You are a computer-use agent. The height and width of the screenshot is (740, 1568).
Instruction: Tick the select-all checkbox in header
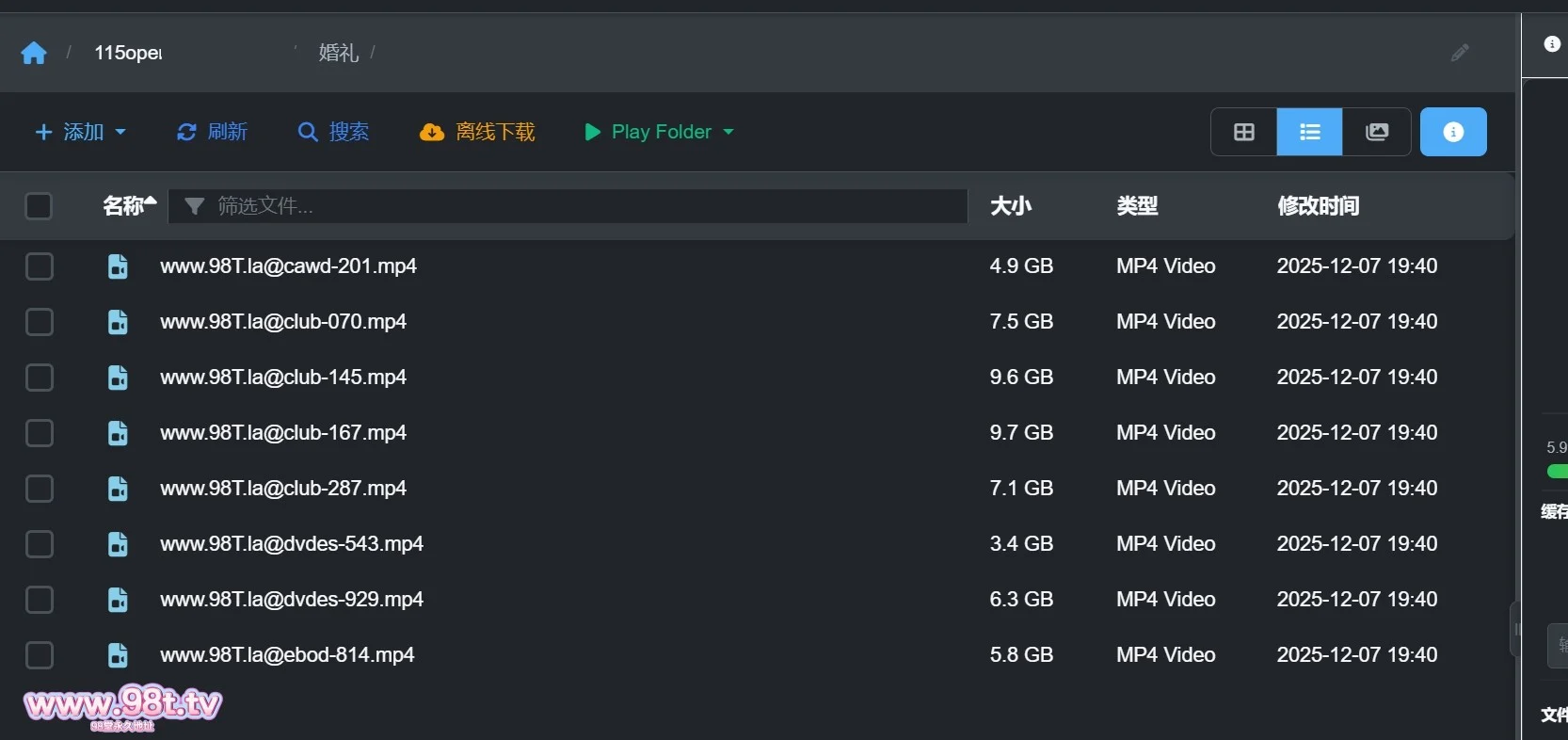pos(39,206)
